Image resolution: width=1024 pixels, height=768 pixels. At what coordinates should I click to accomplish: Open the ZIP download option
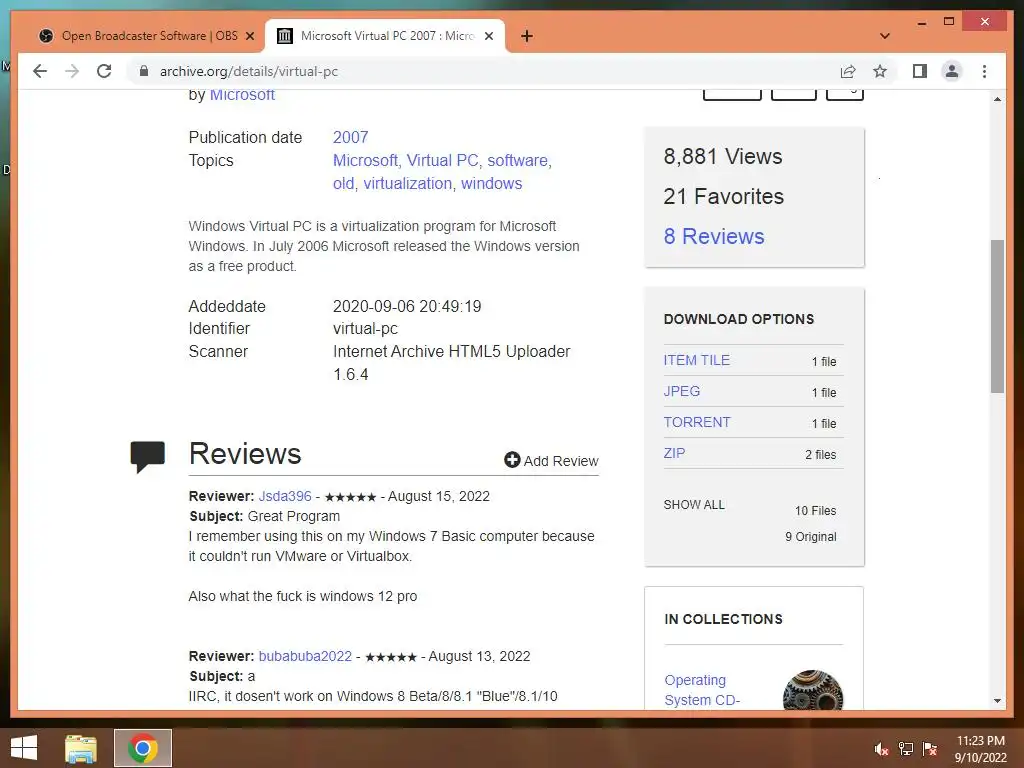[x=674, y=453]
